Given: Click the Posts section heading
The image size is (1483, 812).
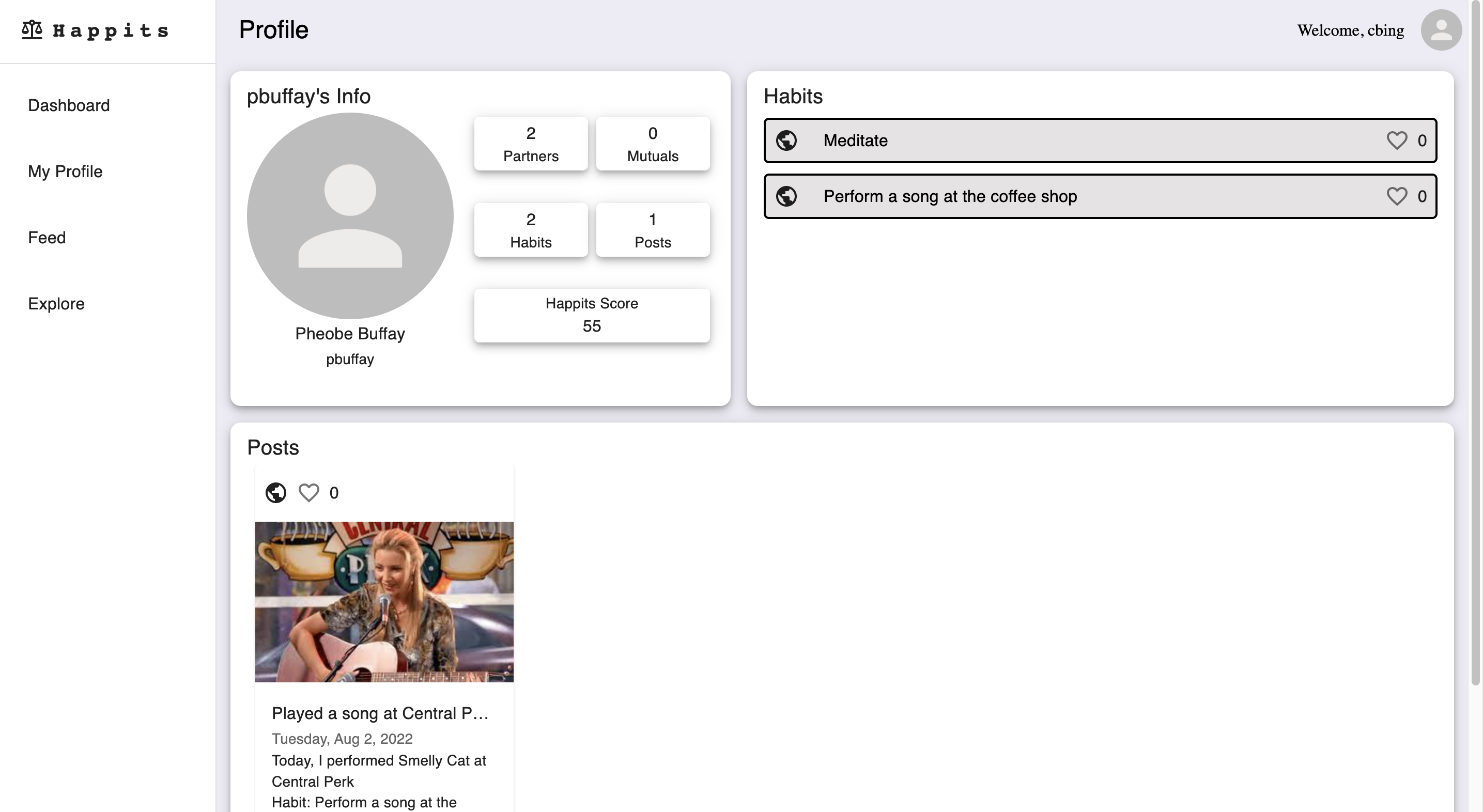Looking at the screenshot, I should [273, 448].
